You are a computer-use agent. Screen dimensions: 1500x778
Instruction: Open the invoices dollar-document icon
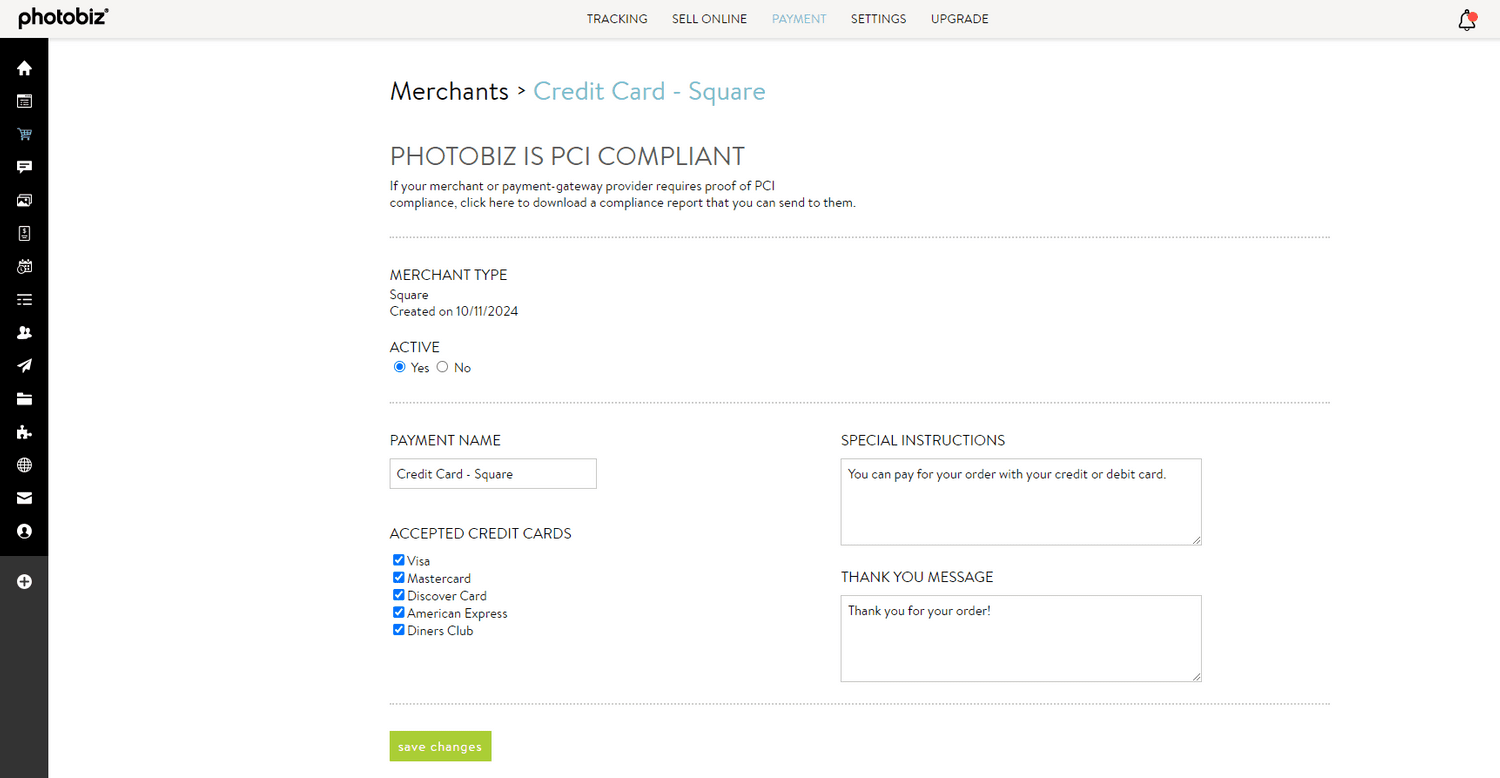point(24,233)
